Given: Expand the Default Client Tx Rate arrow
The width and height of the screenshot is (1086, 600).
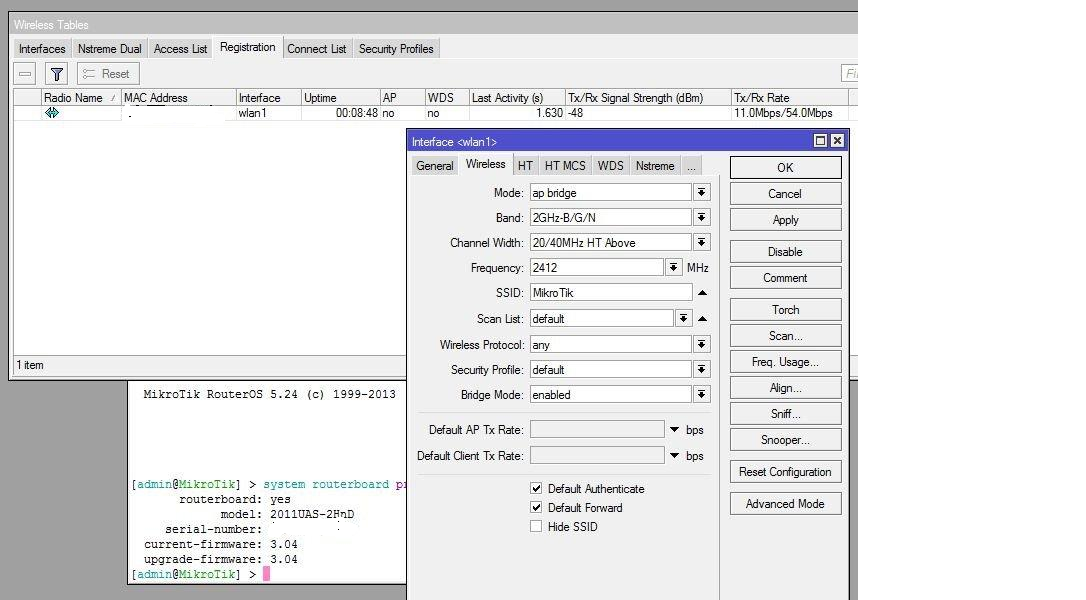Looking at the screenshot, I should [675, 456].
